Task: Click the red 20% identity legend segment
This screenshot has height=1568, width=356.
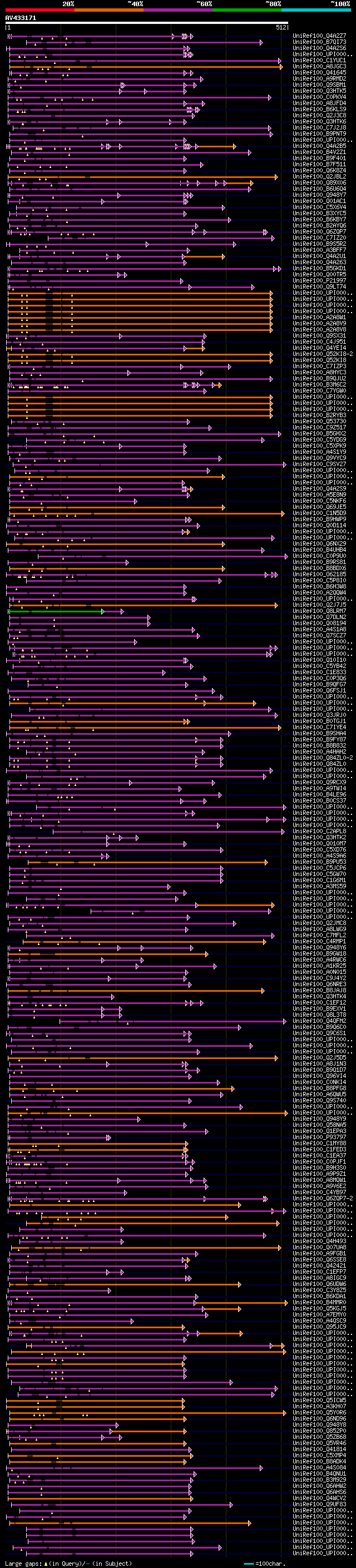Action: tap(39, 10)
